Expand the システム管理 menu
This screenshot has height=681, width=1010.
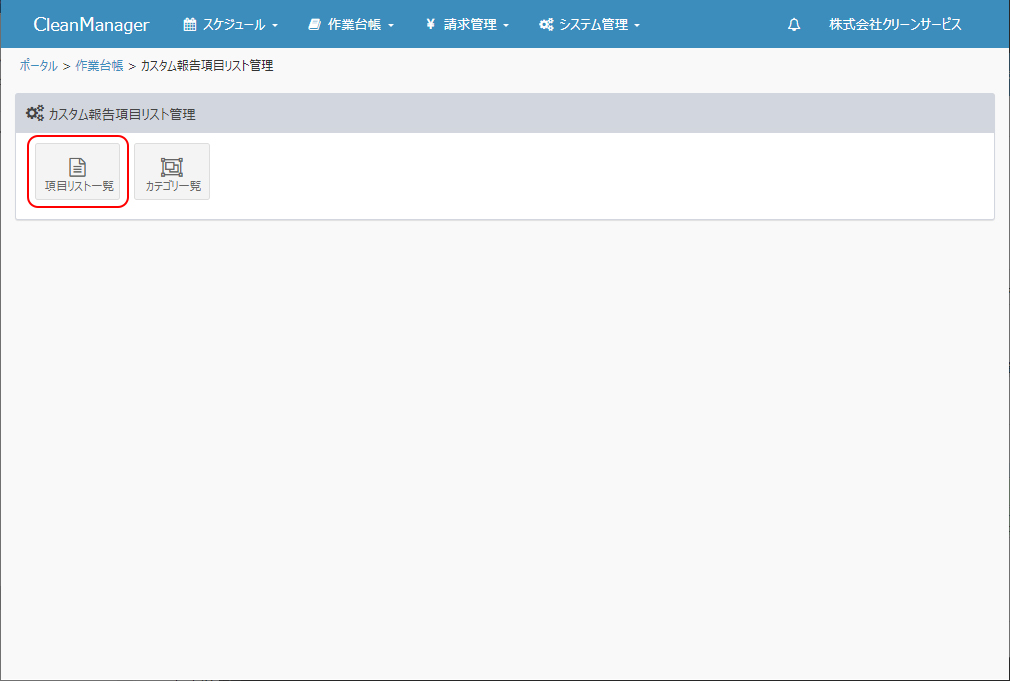pos(589,24)
